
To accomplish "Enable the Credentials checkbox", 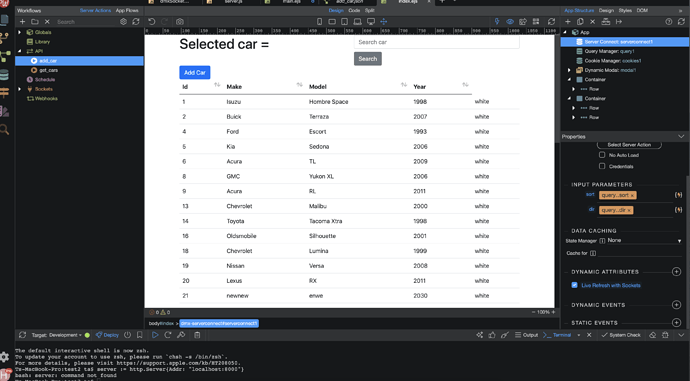I will coord(602,166).
